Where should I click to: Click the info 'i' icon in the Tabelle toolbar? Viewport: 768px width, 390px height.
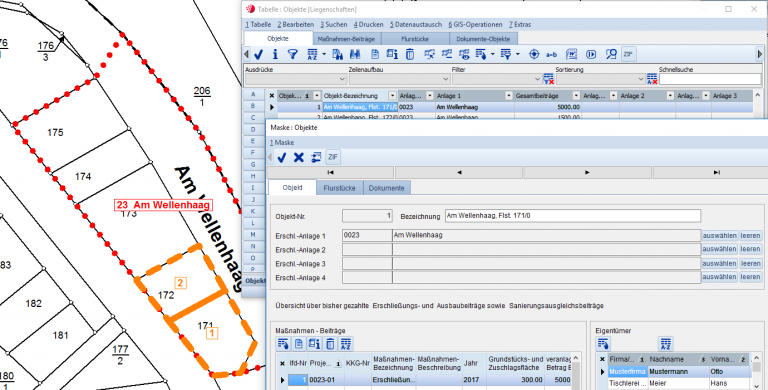275,54
